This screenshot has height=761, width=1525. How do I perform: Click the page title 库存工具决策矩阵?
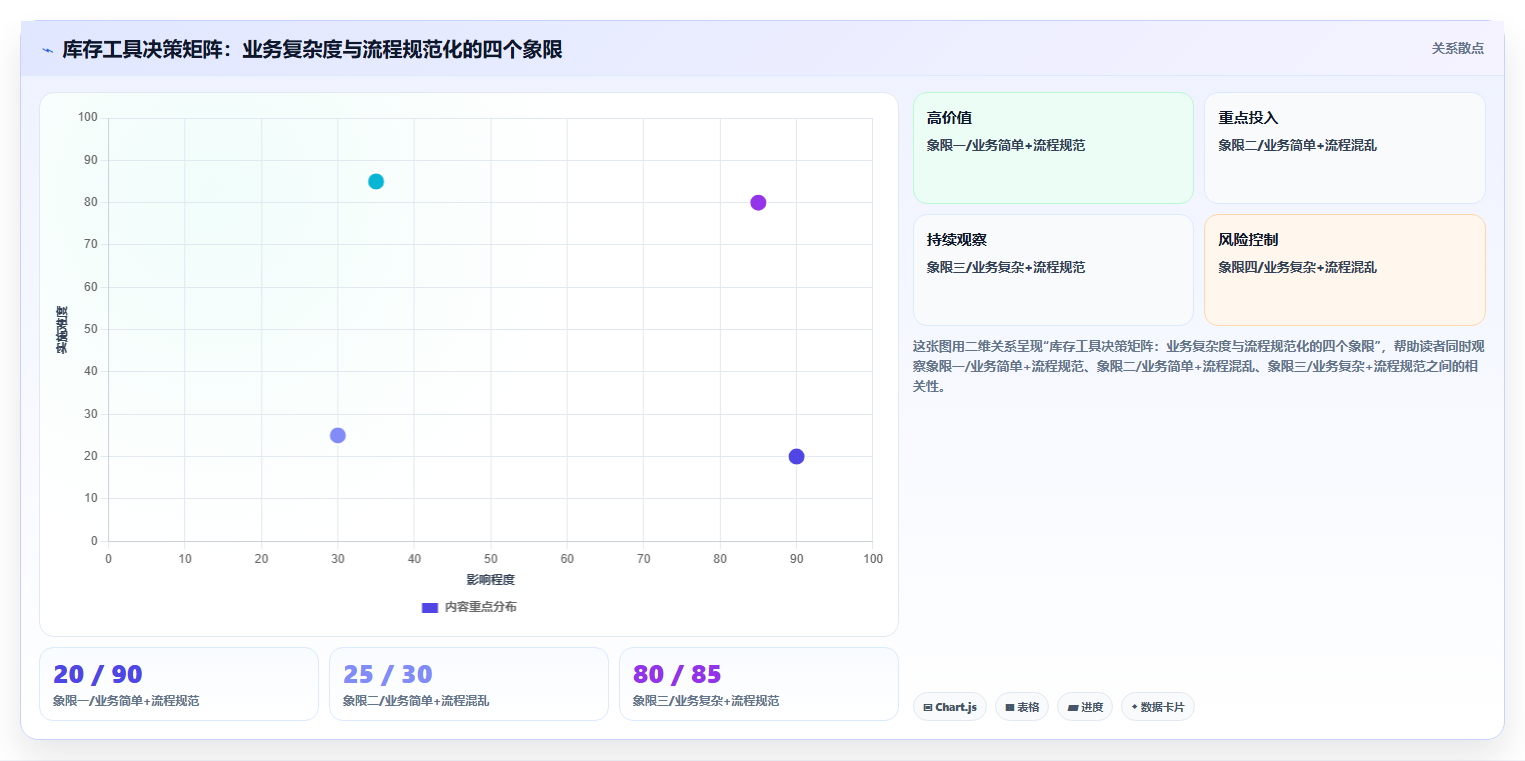tap(312, 49)
